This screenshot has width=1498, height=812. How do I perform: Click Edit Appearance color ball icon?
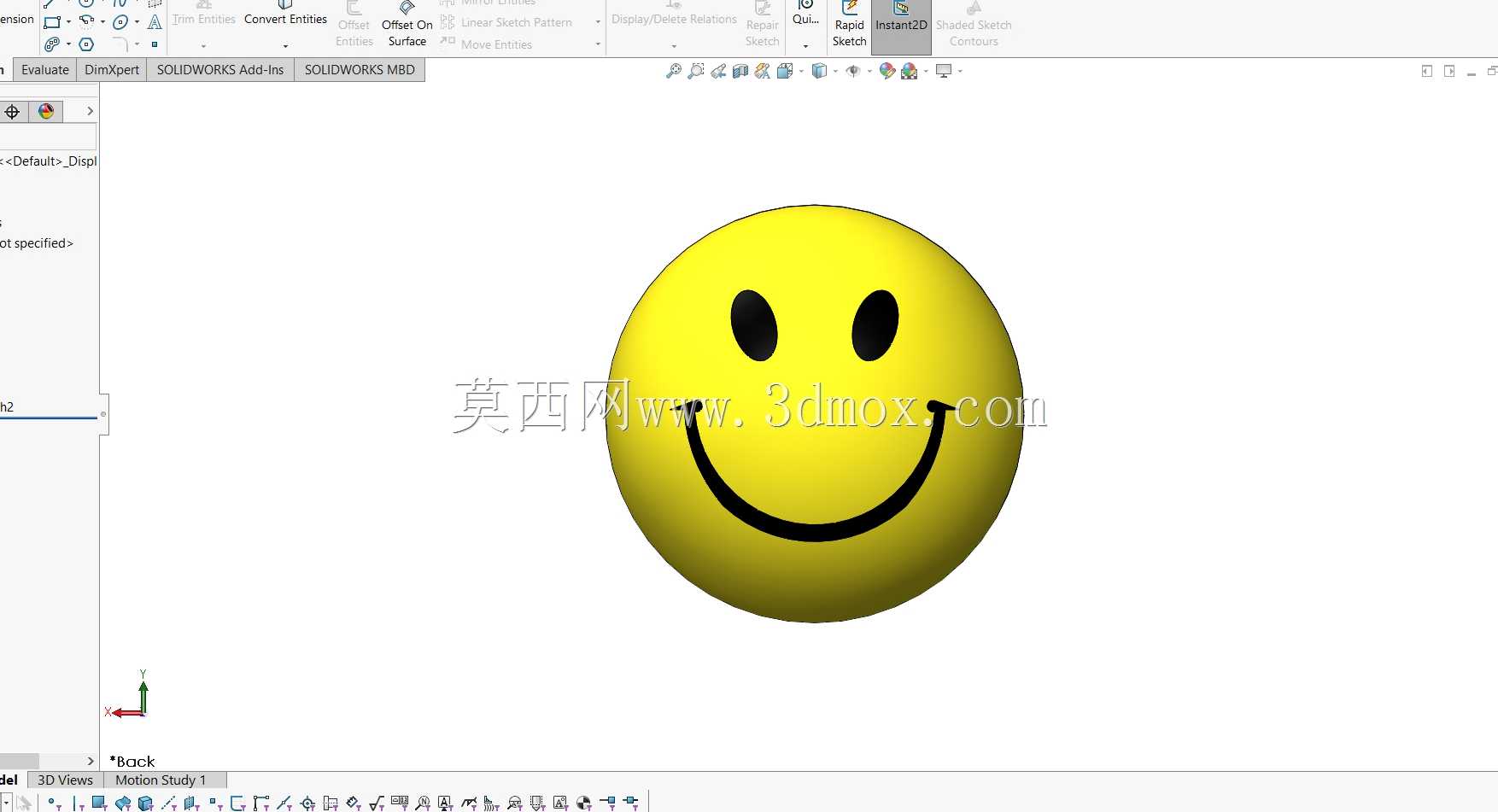[x=887, y=71]
